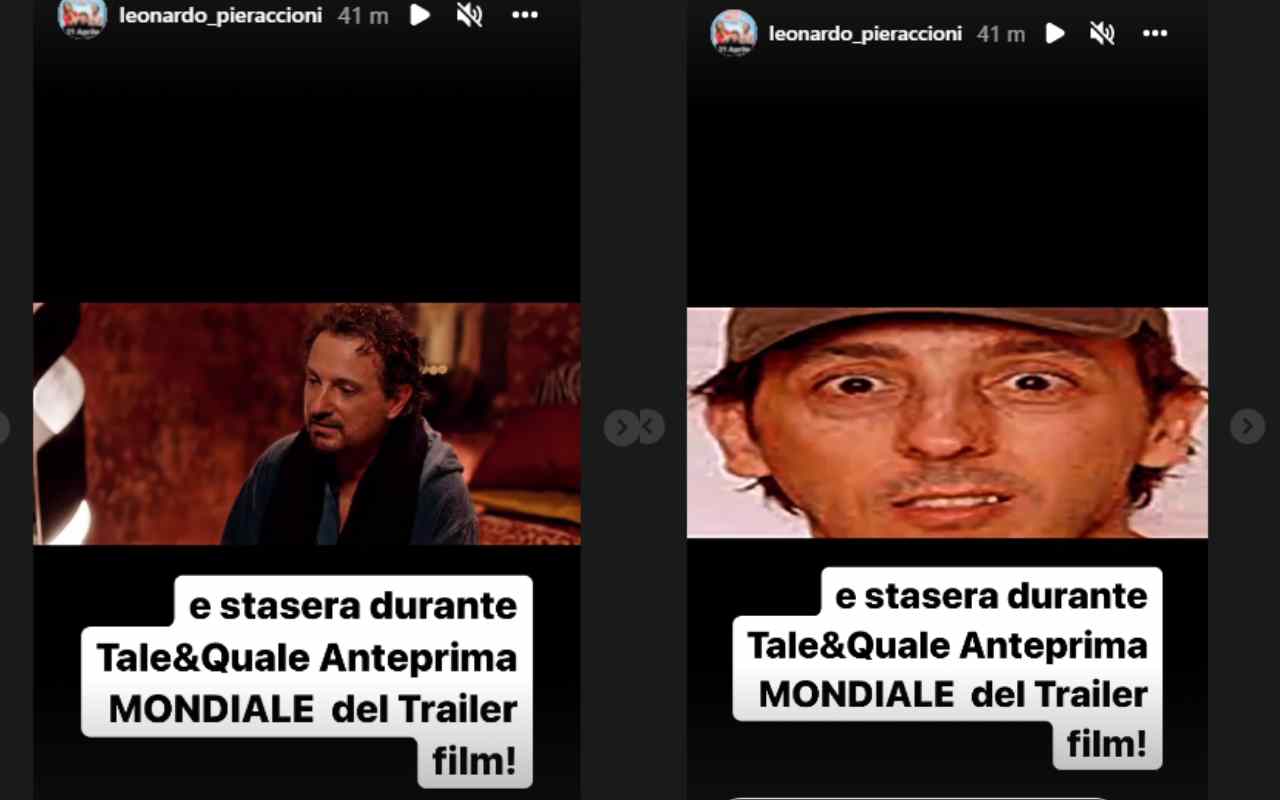
Task: Click the profile avatar on left story
Action: pyautogui.click(x=82, y=16)
